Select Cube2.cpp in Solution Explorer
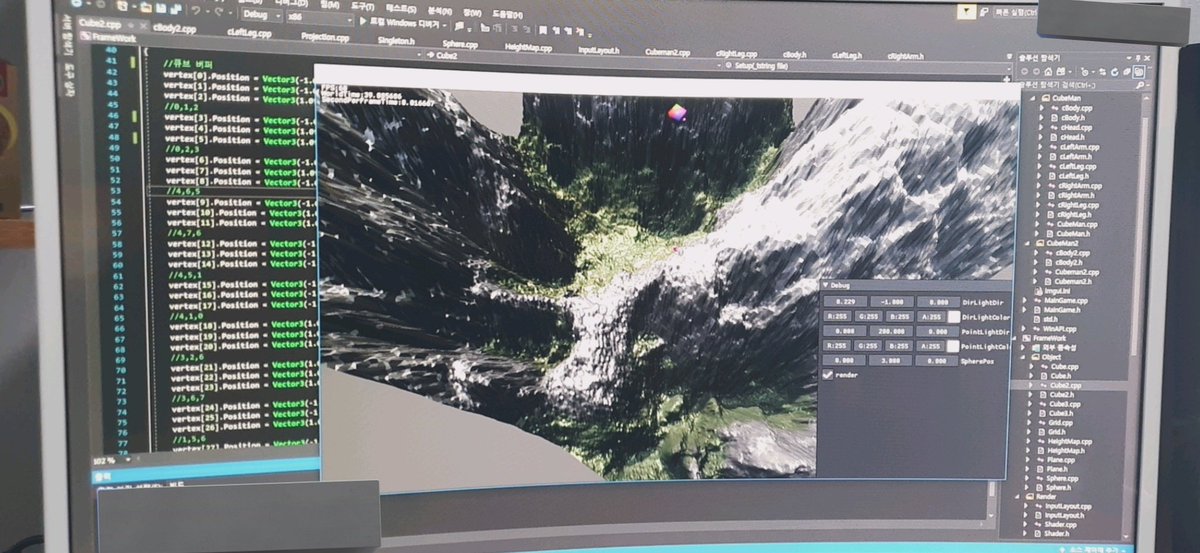Image resolution: width=1200 pixels, height=553 pixels. pyautogui.click(x=1065, y=385)
